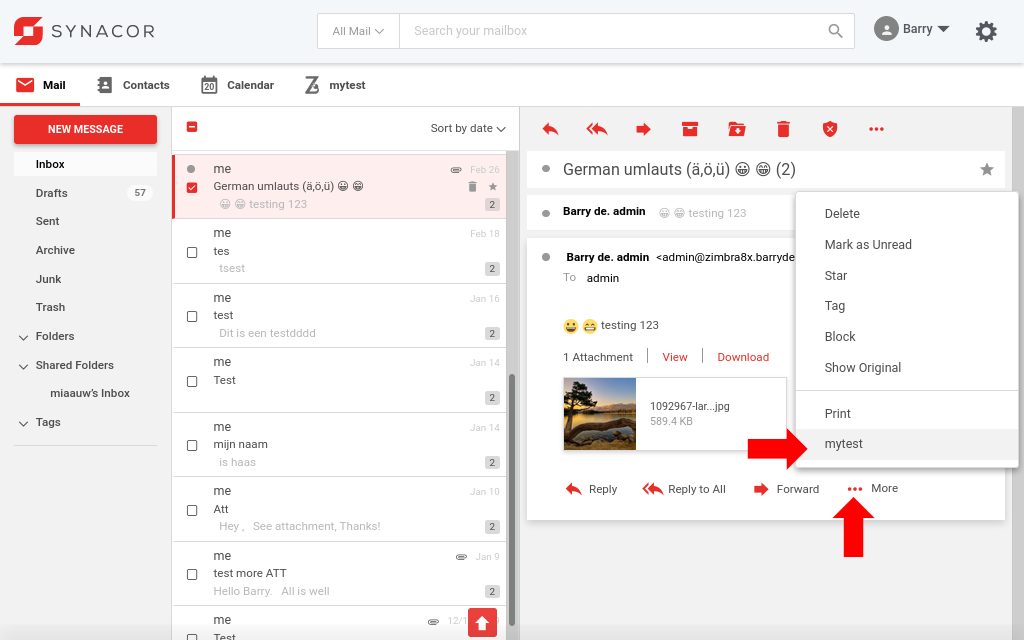Click the Reply button below the message

[x=591, y=489]
